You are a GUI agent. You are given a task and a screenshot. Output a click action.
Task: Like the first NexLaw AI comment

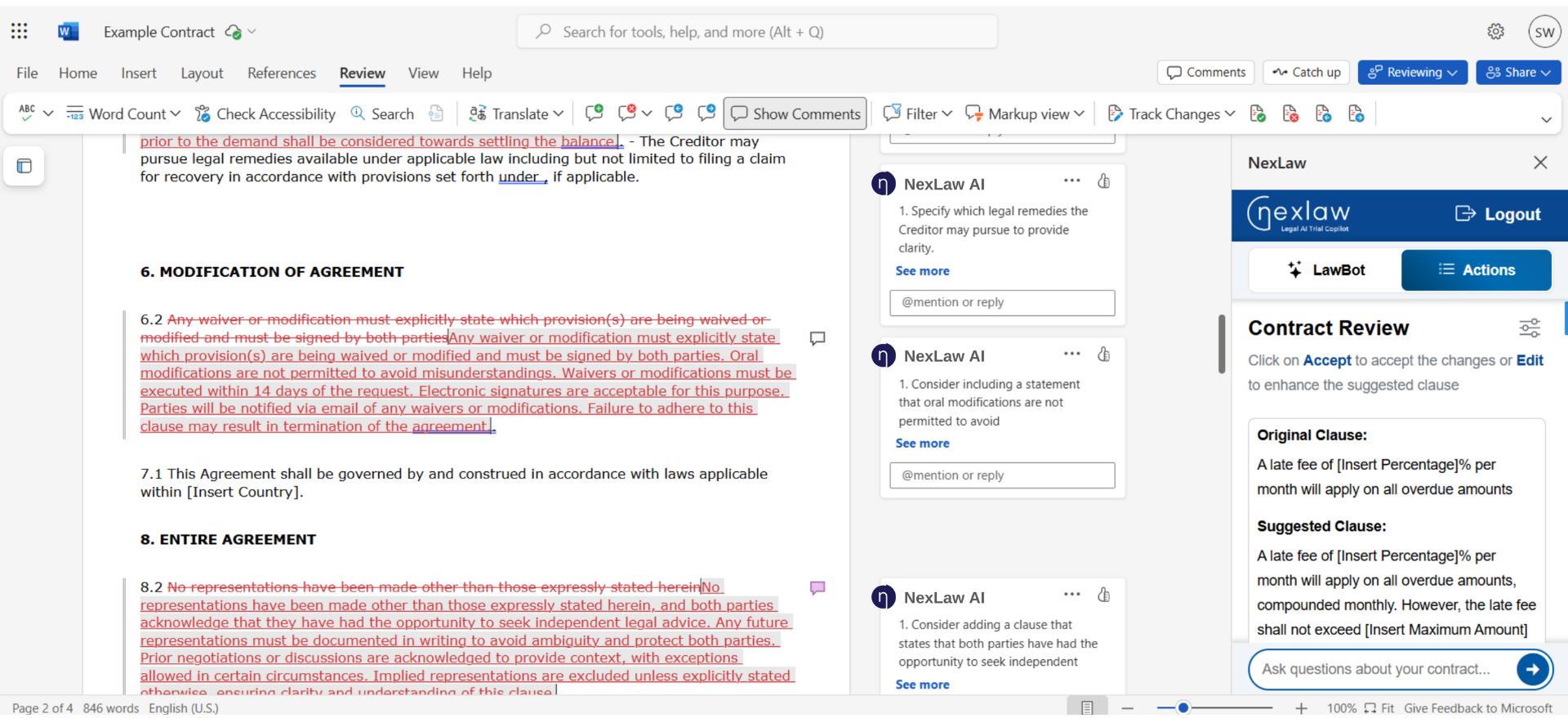[1104, 181]
